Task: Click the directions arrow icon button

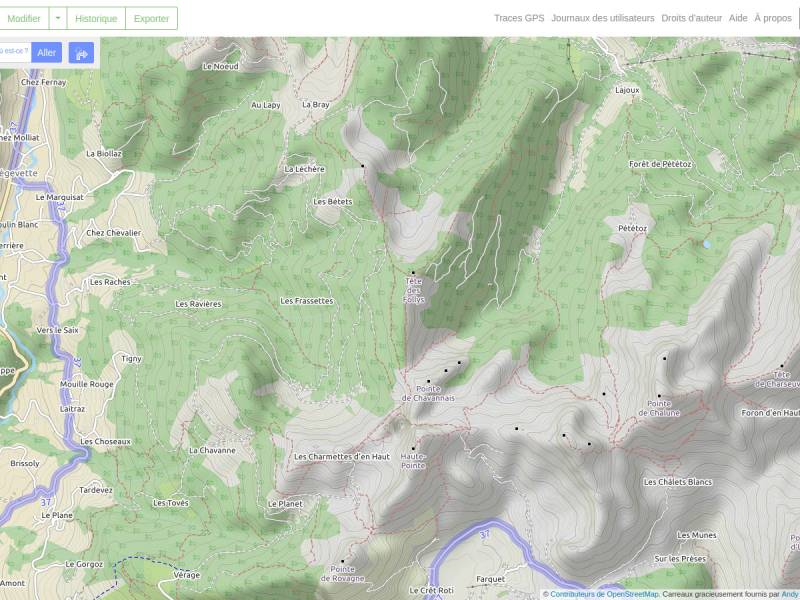Action: [81, 53]
